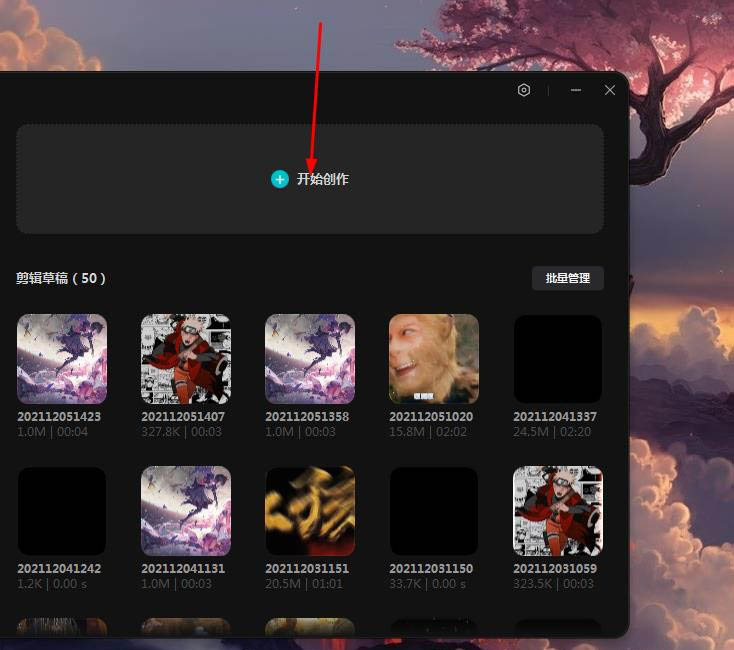Click size info 20.5M | 01:01
734x650 pixels.
tap(304, 584)
